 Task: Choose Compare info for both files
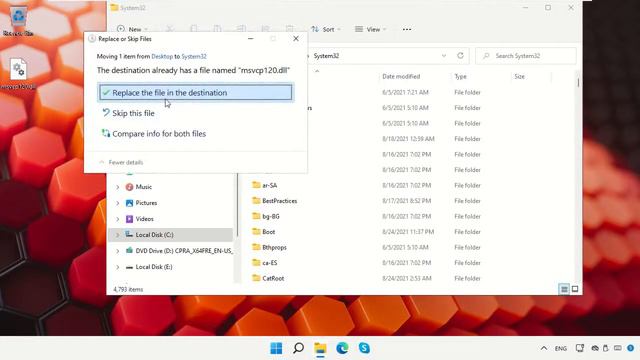(x=153, y=133)
